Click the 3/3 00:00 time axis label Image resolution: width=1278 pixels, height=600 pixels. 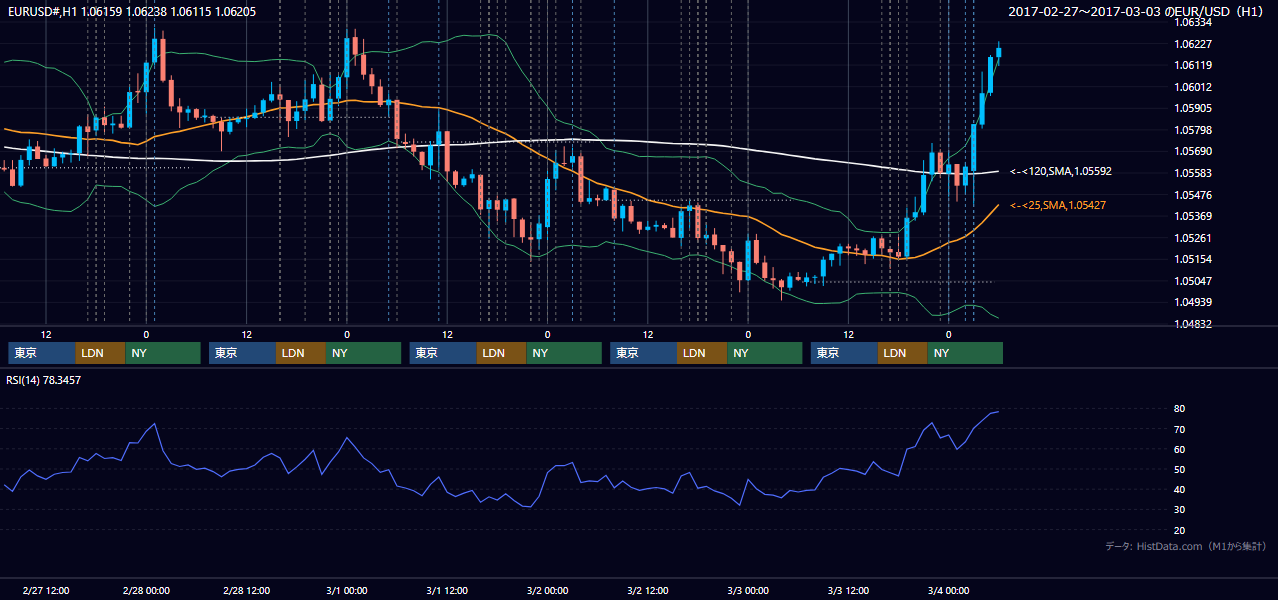[x=748, y=590]
